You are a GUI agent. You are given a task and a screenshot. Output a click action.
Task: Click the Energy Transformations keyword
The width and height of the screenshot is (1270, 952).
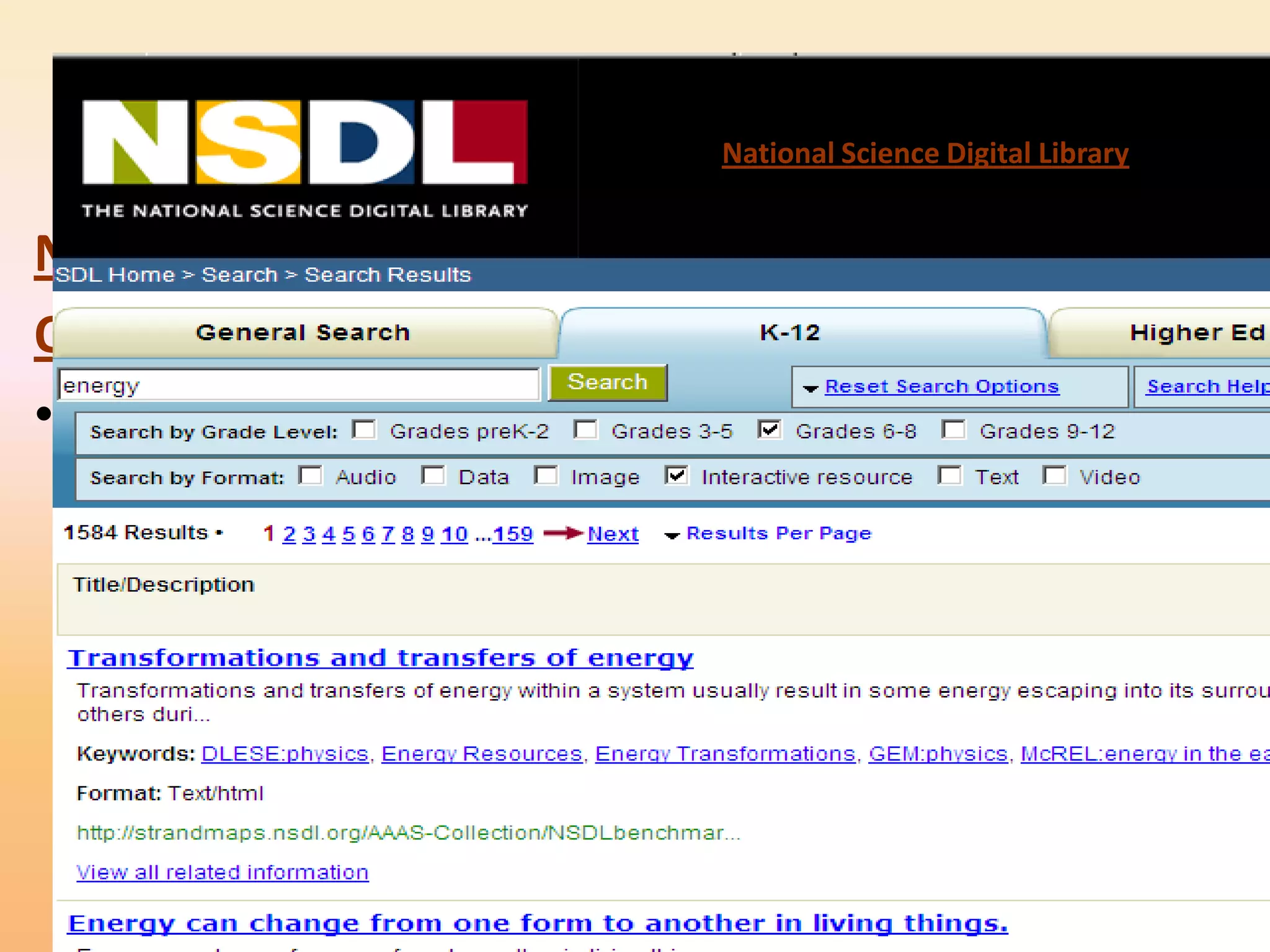tap(726, 754)
